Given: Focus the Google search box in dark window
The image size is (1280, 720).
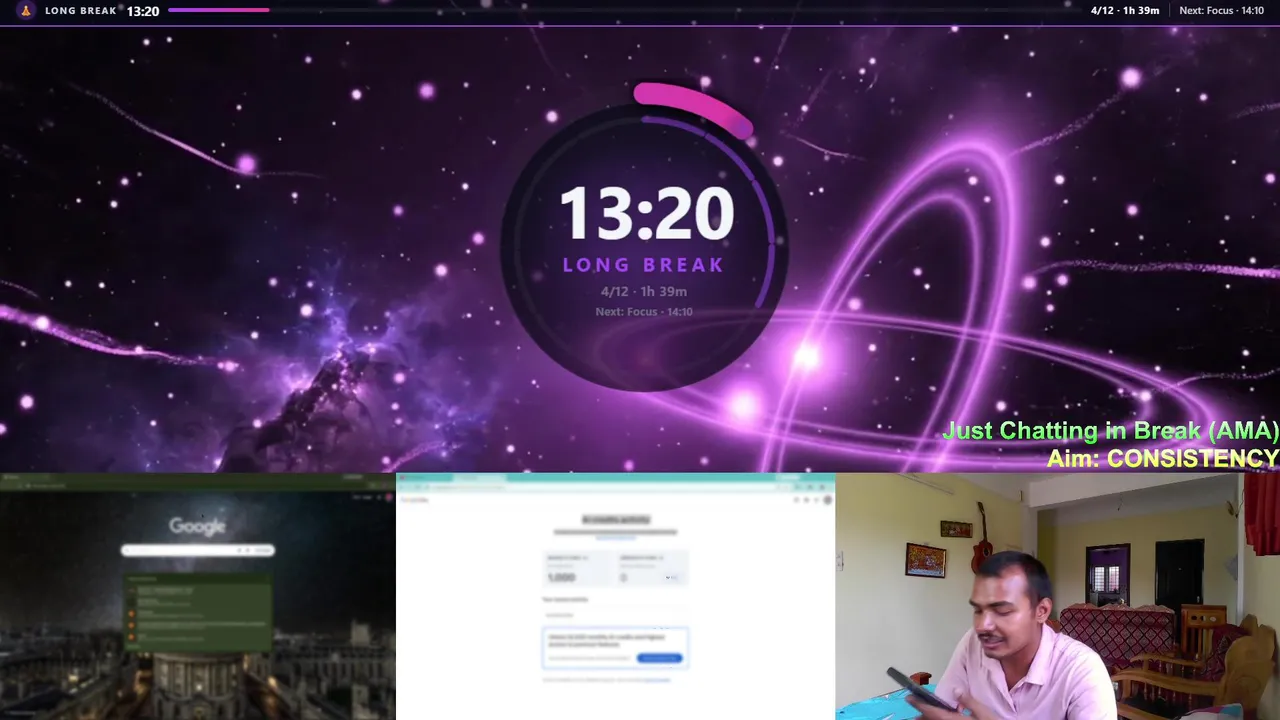Looking at the screenshot, I should [x=197, y=550].
